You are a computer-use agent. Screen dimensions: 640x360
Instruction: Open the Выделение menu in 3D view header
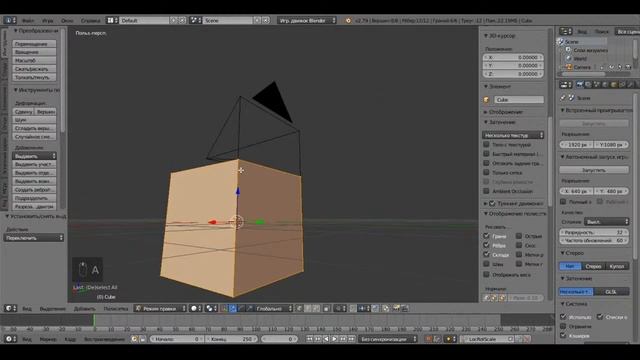52,309
